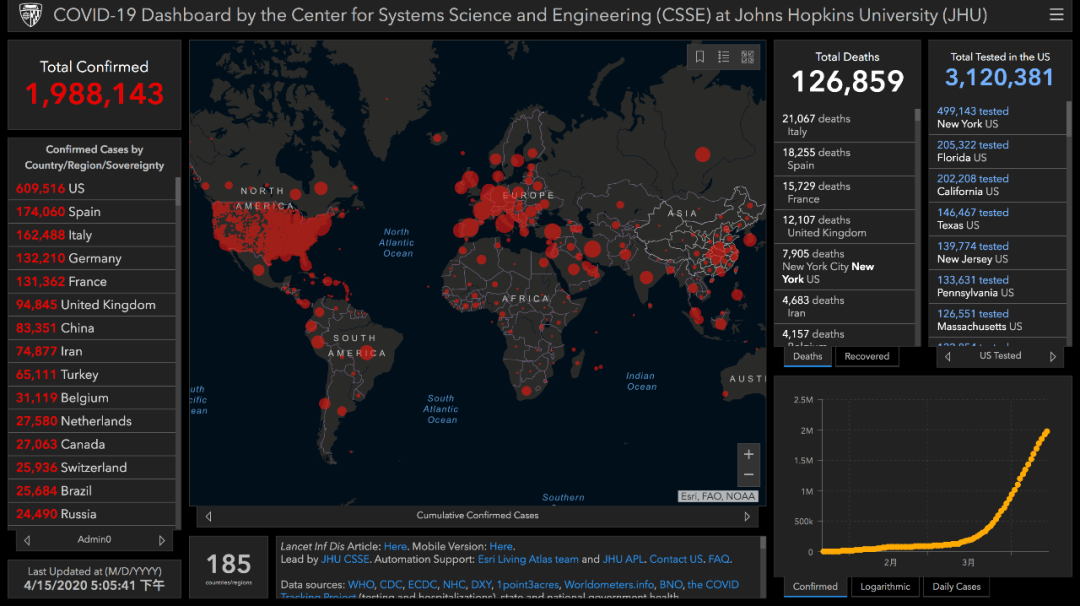This screenshot has height=606, width=1080.
Task: Zoom in on the map with plus button
Action: click(x=748, y=455)
